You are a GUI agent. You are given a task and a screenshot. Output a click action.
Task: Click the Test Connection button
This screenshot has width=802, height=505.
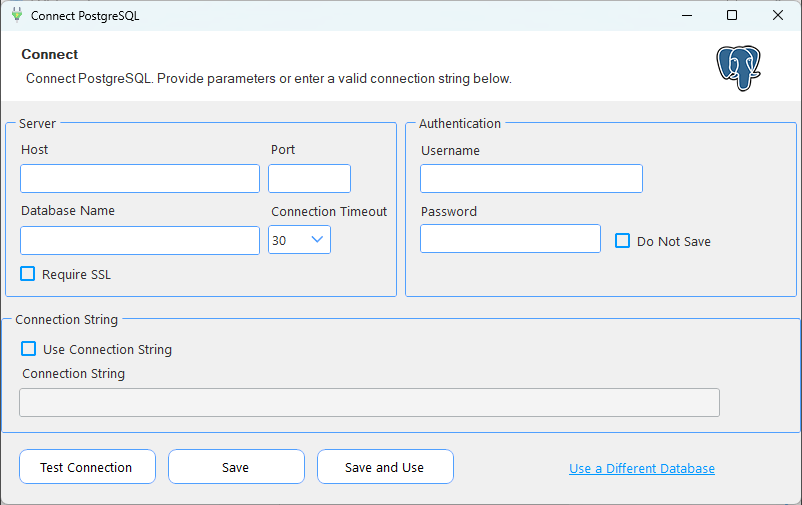pos(87,467)
